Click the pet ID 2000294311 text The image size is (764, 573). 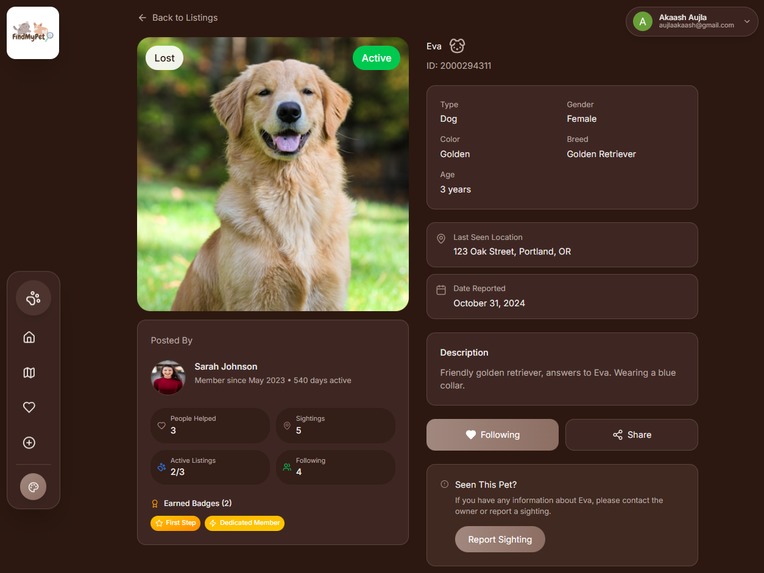click(x=459, y=66)
